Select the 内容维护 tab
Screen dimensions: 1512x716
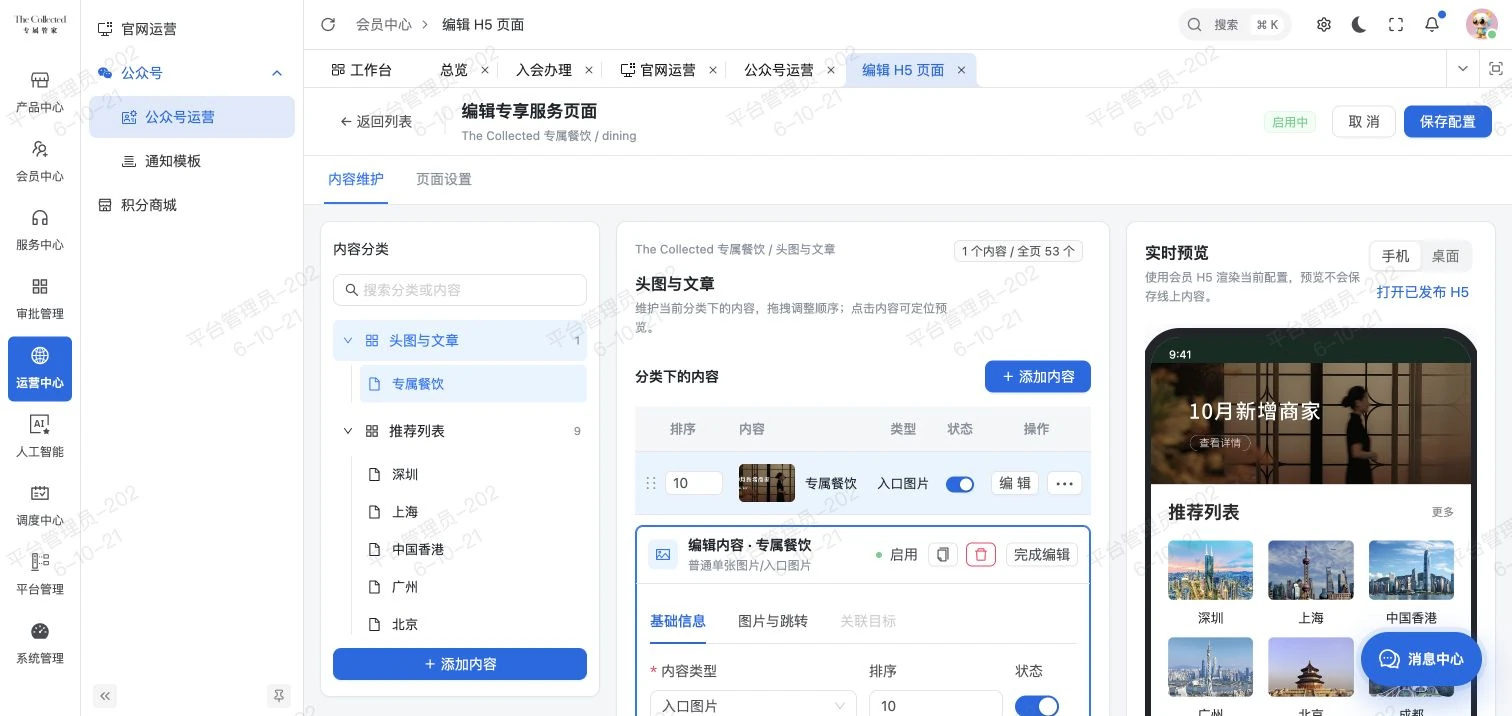coord(356,179)
